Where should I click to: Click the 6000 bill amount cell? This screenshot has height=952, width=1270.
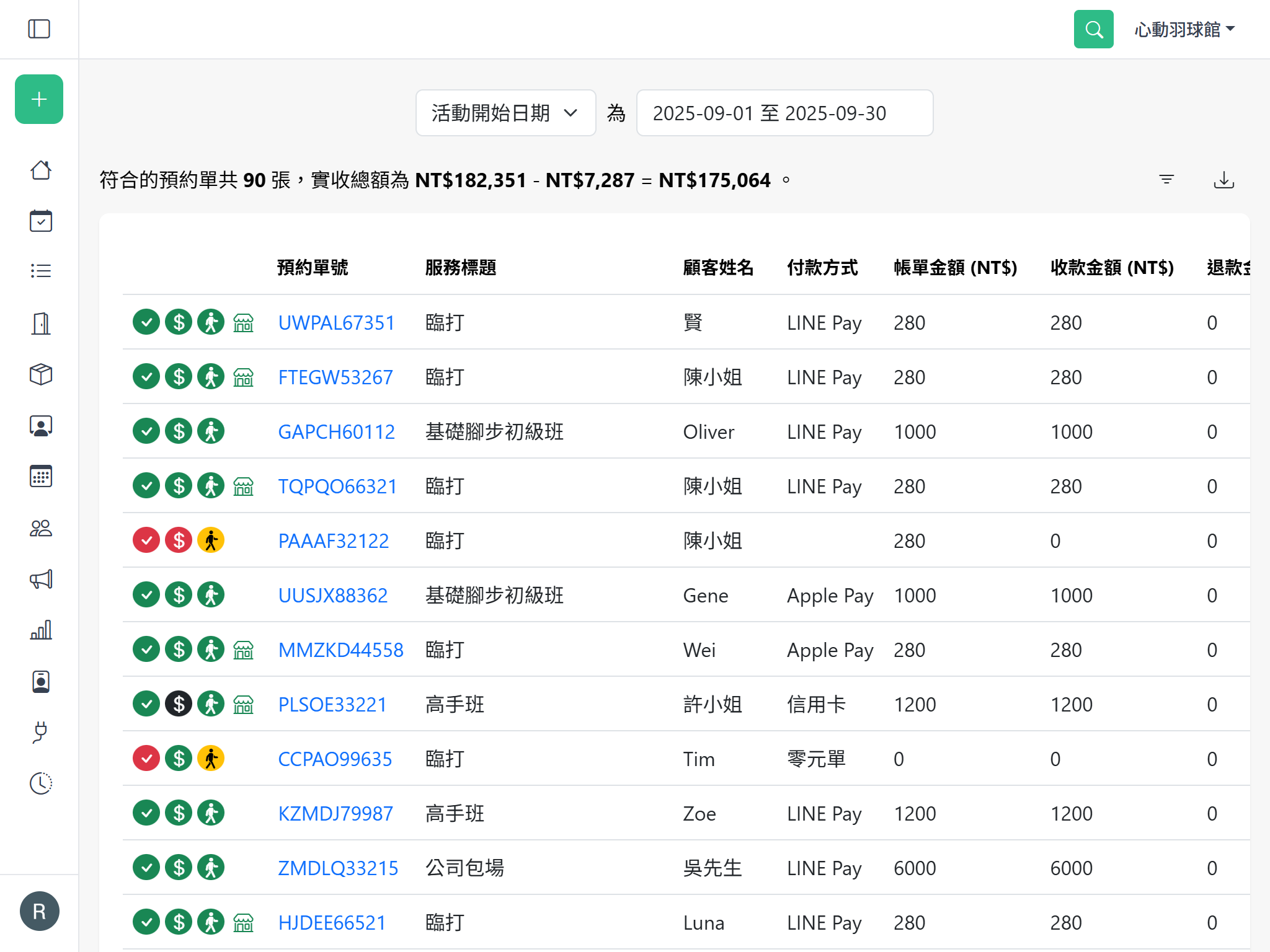click(915, 868)
